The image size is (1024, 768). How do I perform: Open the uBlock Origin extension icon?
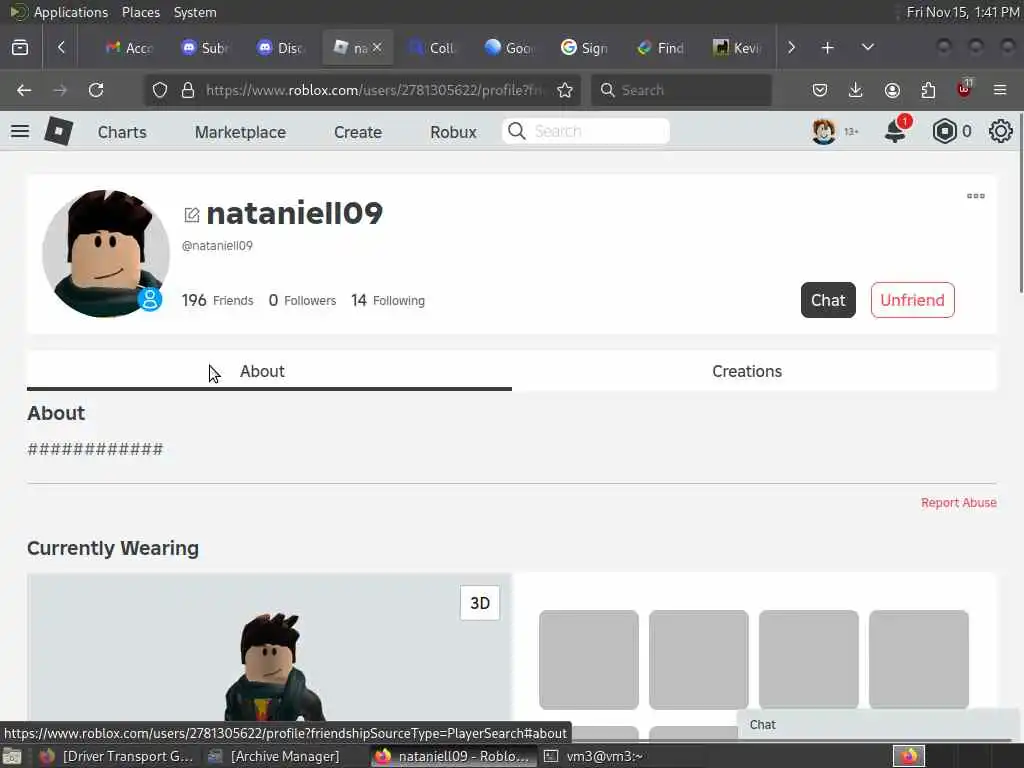coord(964,89)
